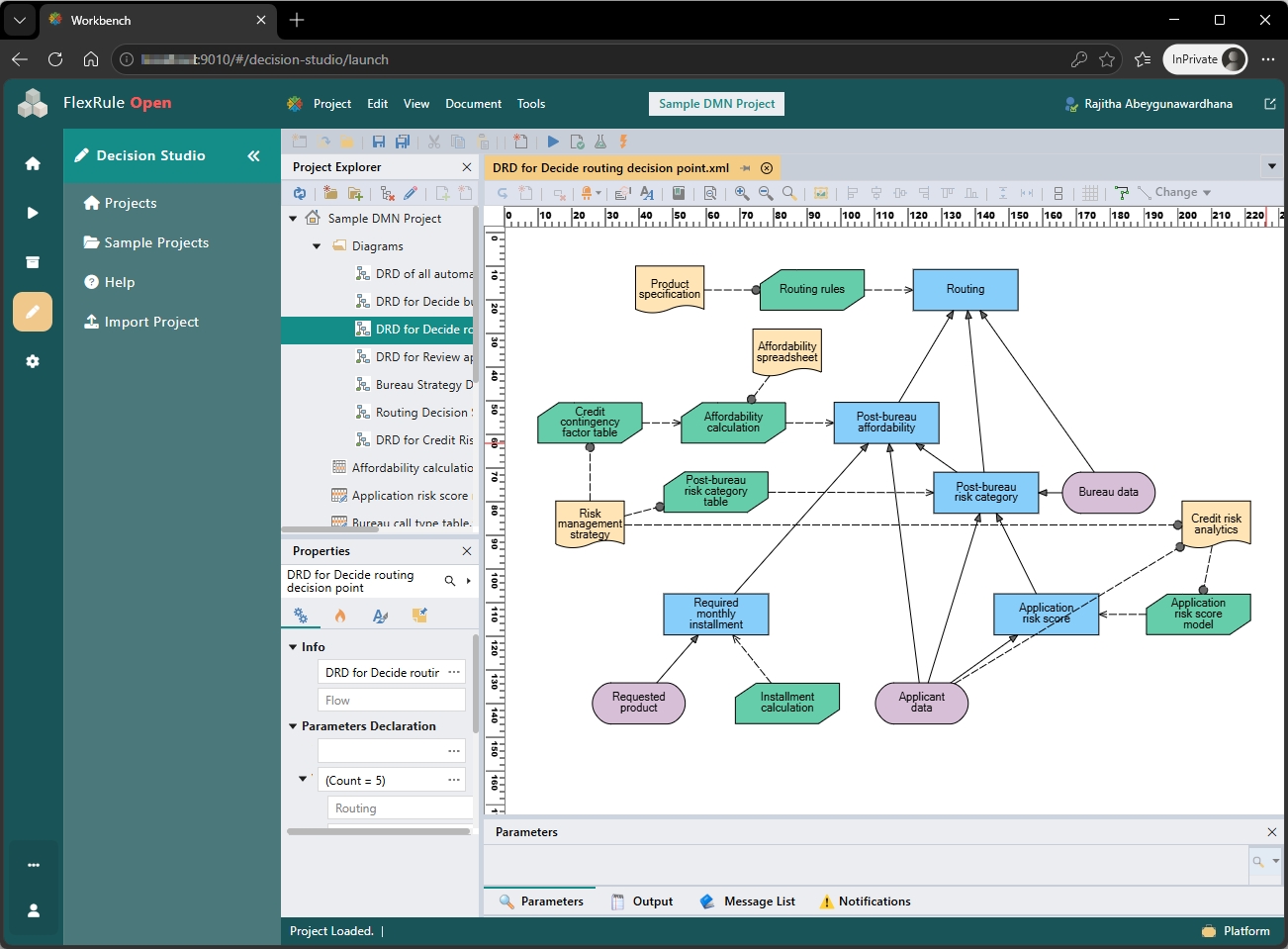Click the Home icon in left sidebar
The height and width of the screenshot is (949, 1288).
coord(33,163)
